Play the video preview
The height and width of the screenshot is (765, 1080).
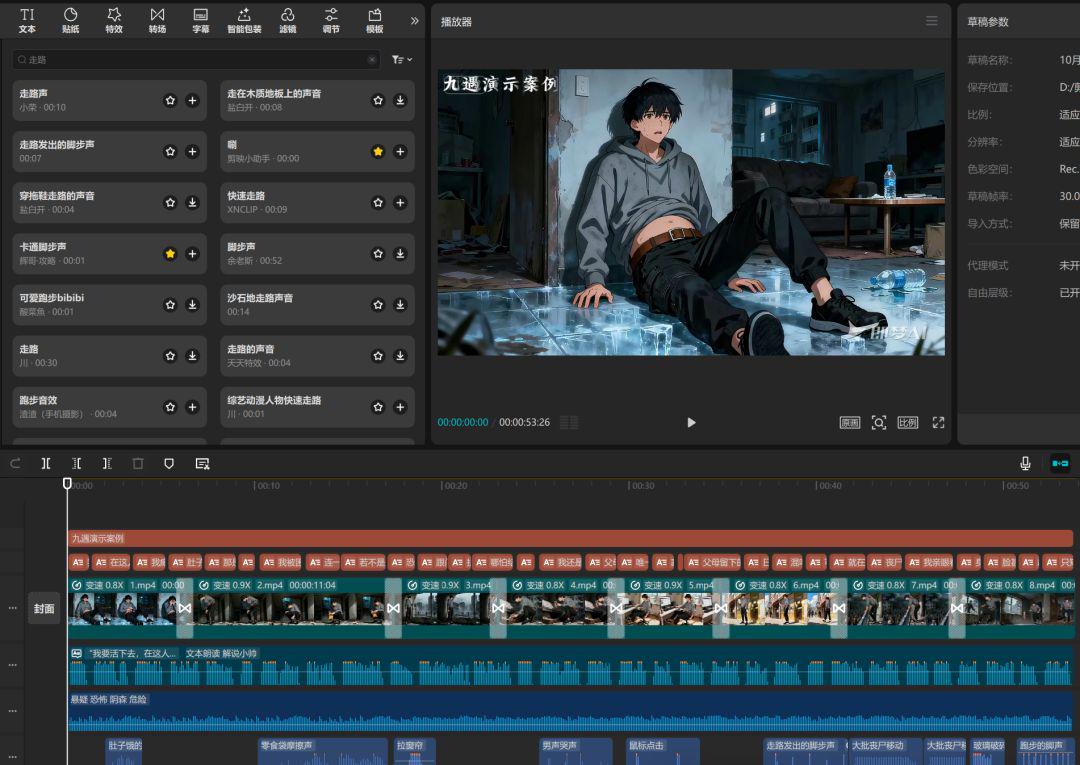point(691,422)
